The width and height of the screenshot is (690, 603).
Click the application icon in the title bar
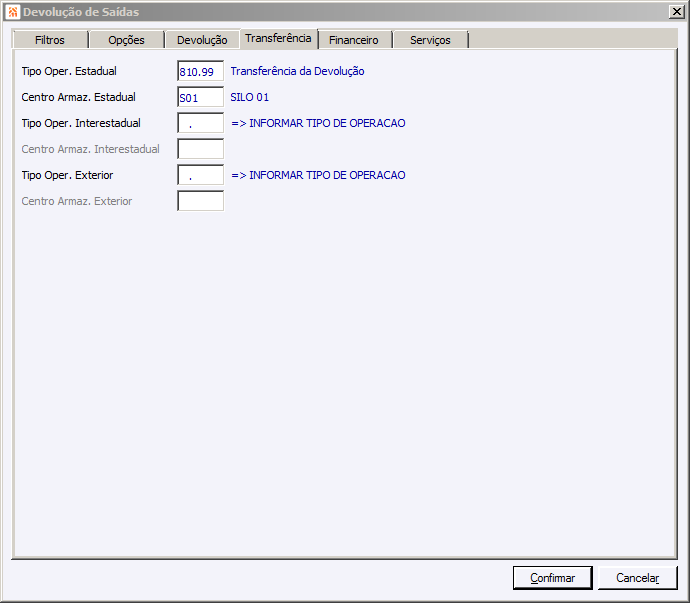(13, 12)
